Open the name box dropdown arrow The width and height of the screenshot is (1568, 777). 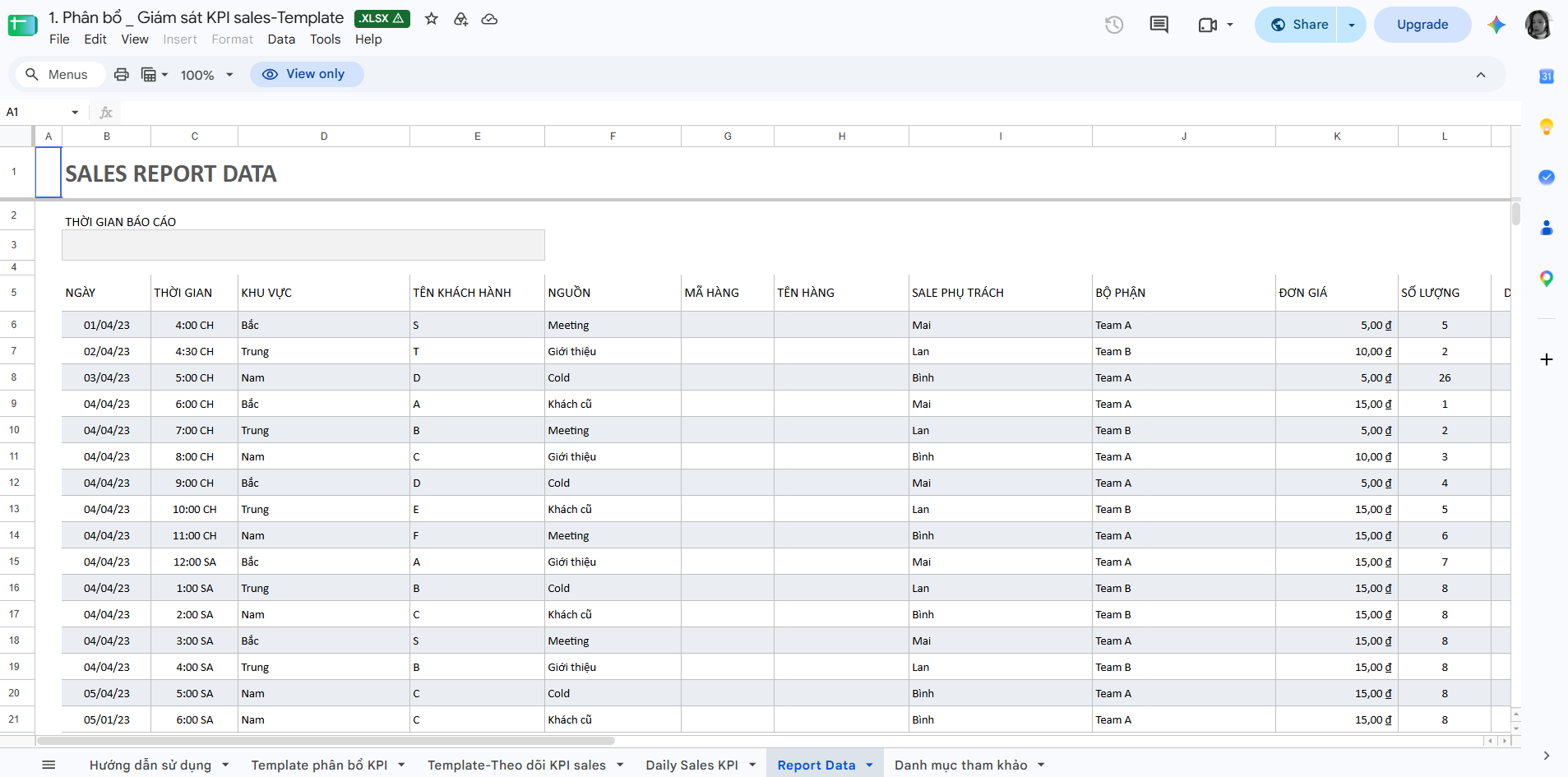[75, 112]
